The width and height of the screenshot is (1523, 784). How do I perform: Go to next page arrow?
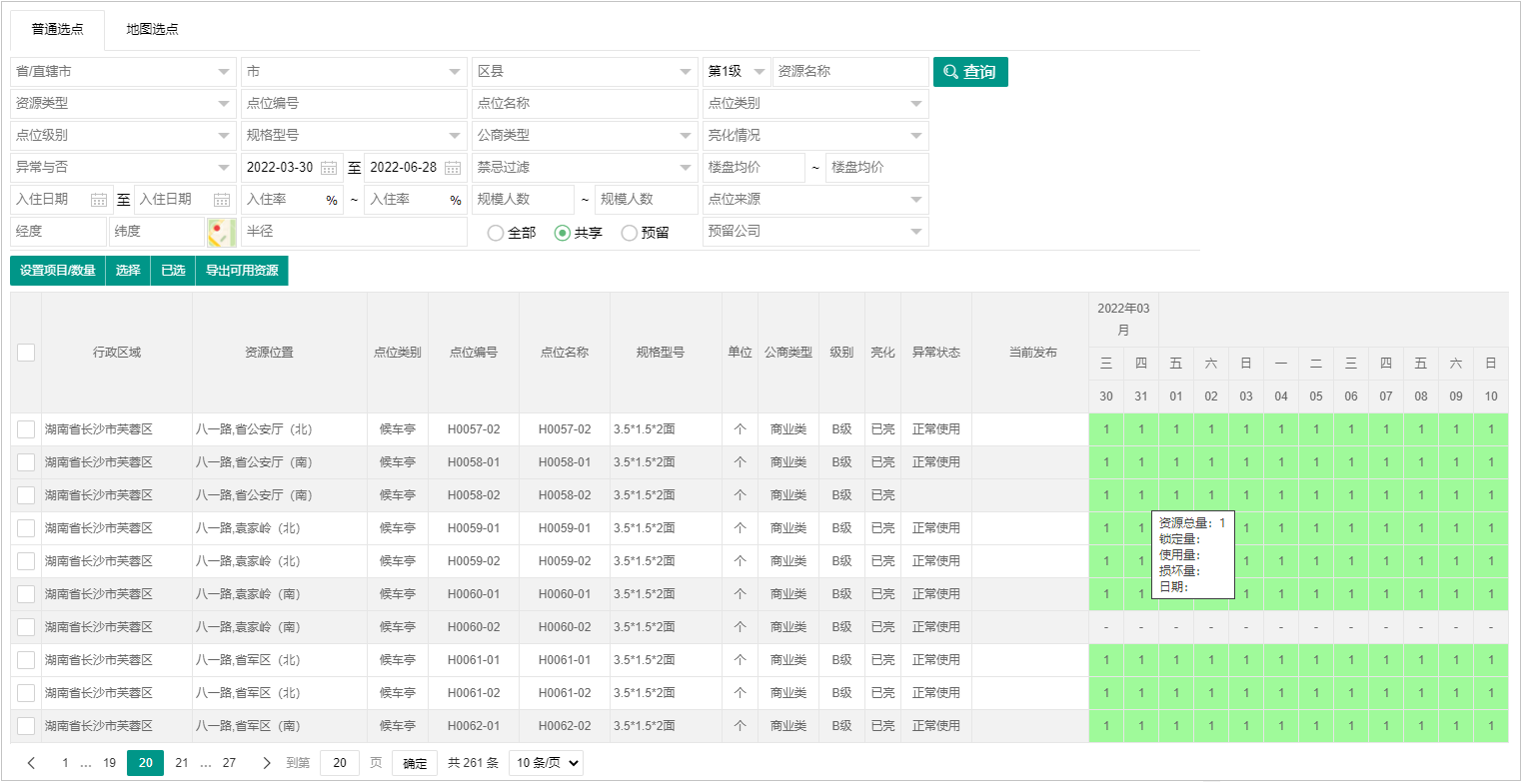coord(267,763)
